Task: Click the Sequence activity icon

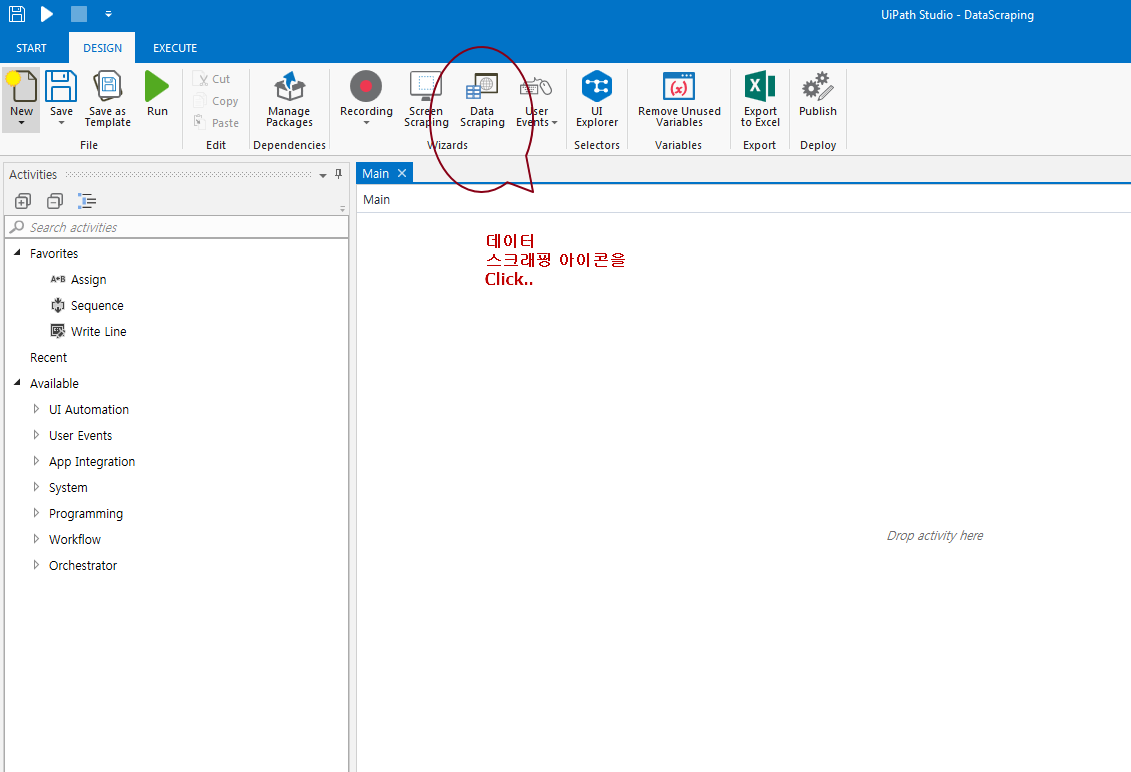Action: click(58, 305)
